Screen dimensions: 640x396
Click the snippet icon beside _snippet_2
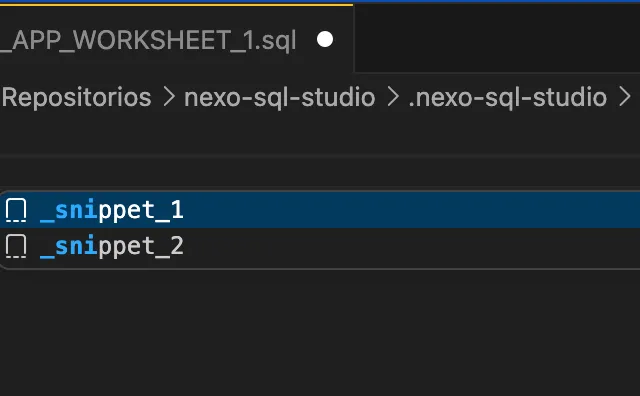(16, 246)
